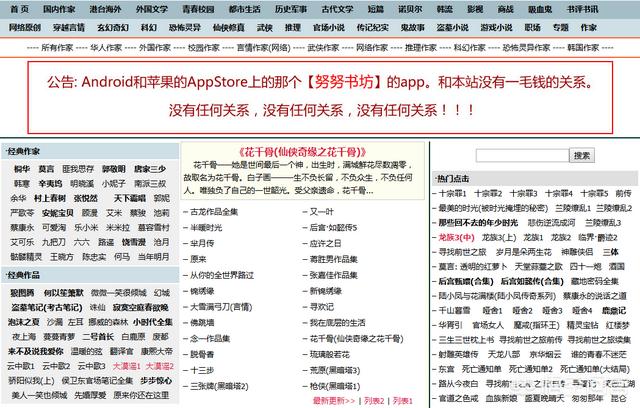Open 三张牌(黑暗塔2)
The height and width of the screenshot is (408, 640).
pyautogui.click(x=219, y=386)
